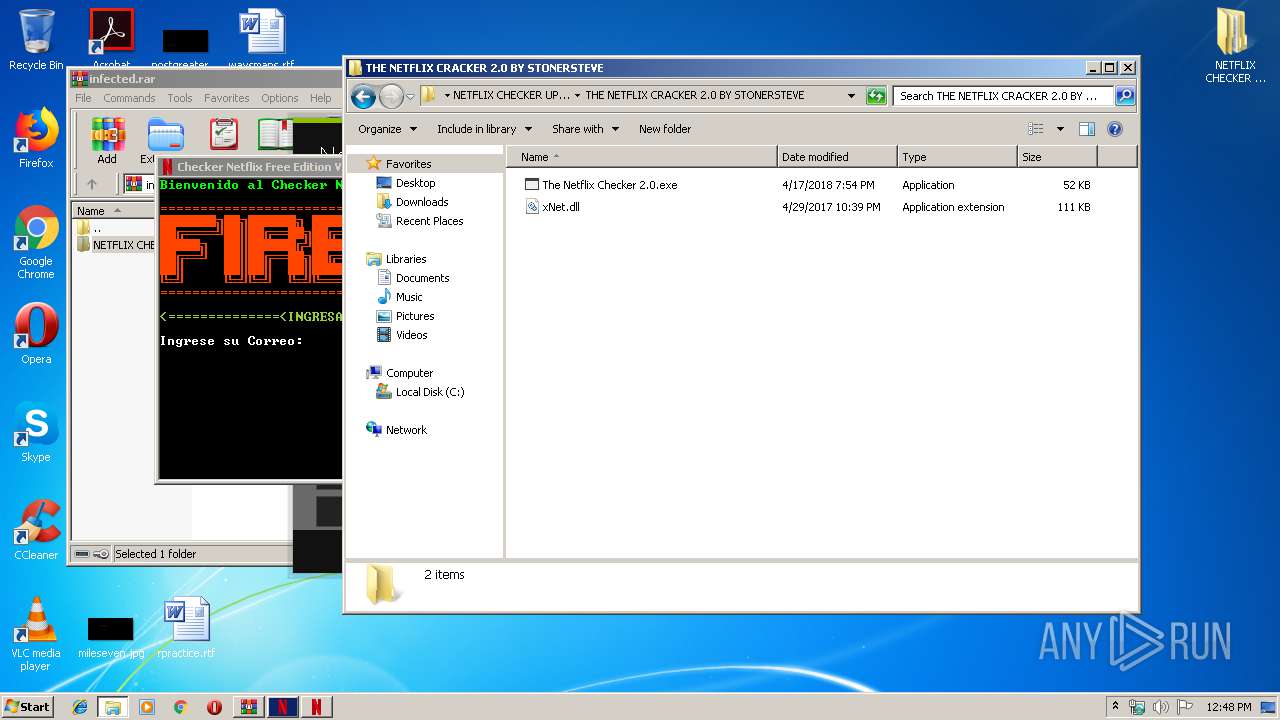
Task: Click the Windows Media Player taskbar icon
Action: 147,707
